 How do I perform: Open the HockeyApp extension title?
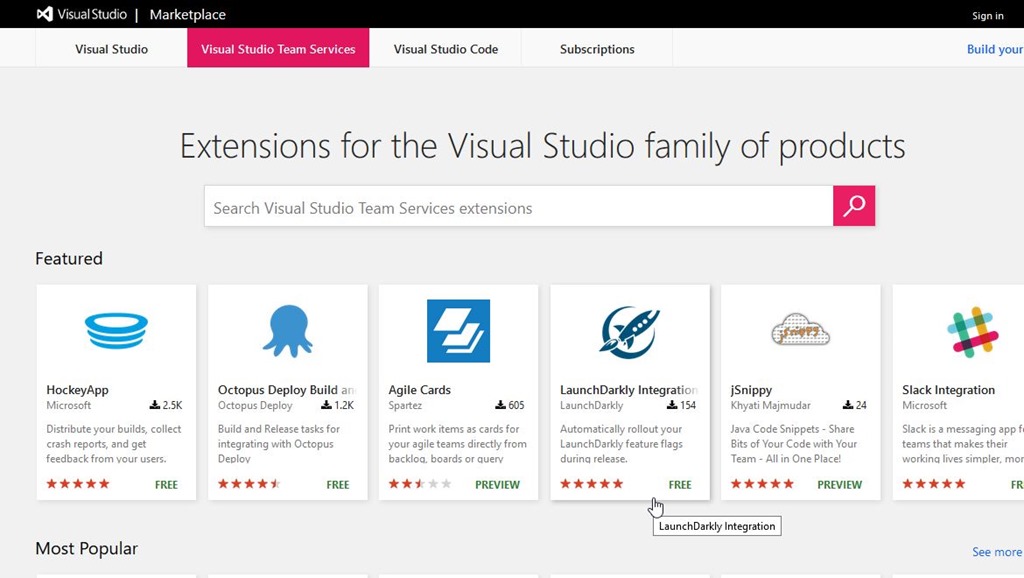point(77,390)
